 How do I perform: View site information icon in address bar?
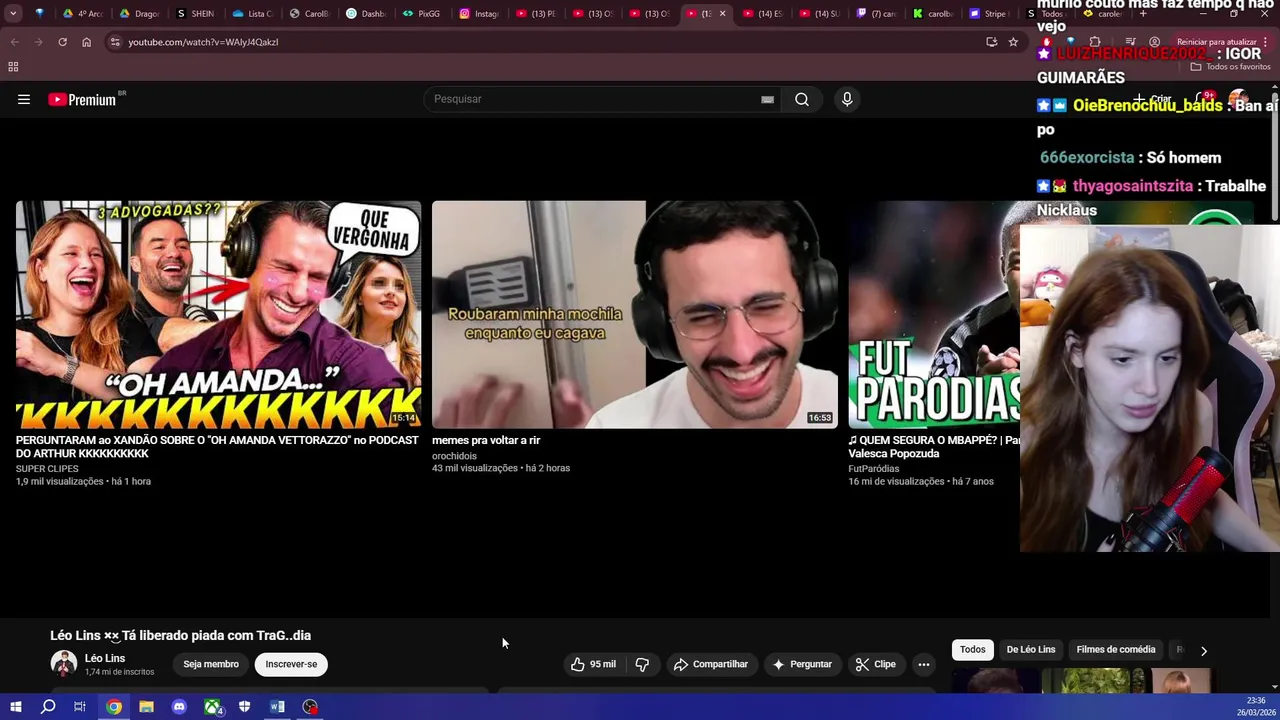[115, 42]
